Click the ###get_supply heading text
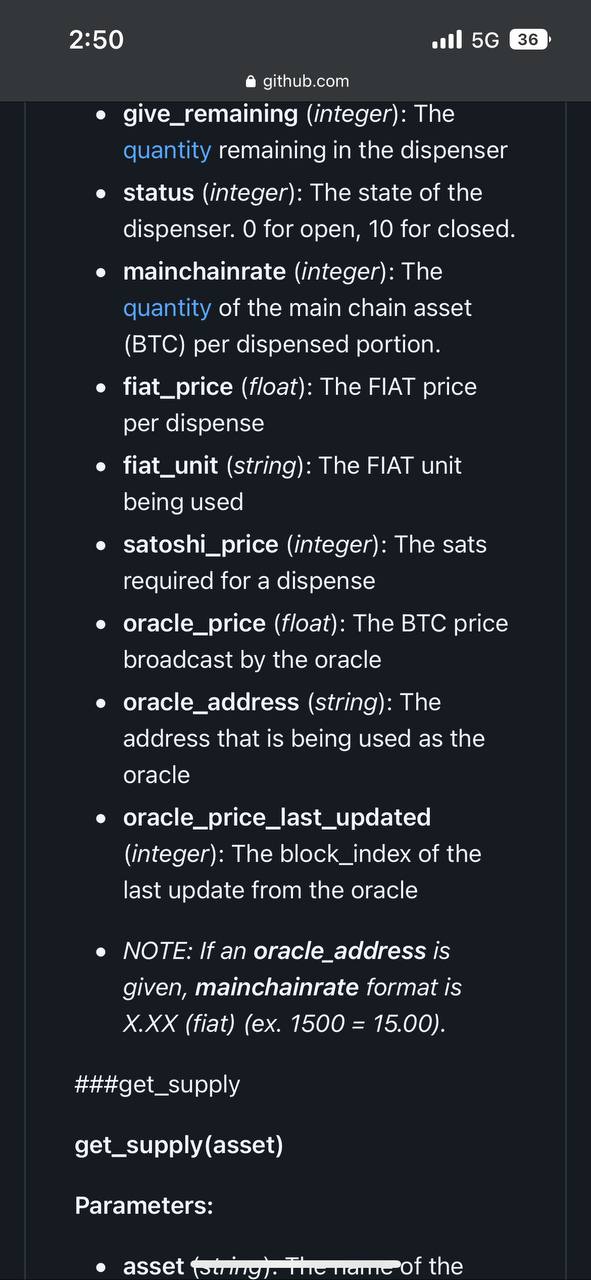 point(158,1084)
